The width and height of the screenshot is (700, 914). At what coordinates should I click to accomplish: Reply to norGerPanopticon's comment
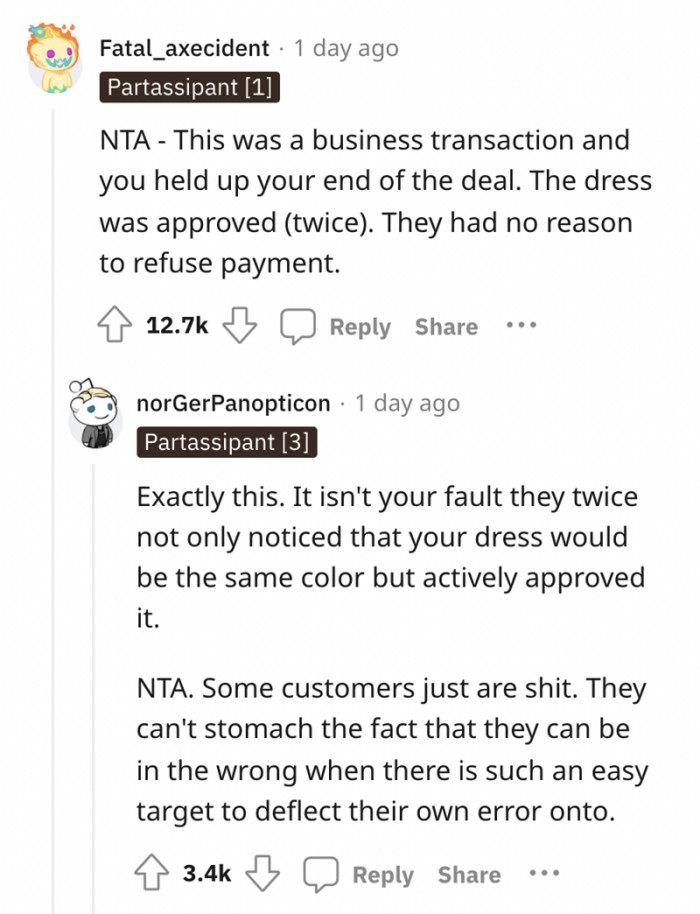point(383,875)
